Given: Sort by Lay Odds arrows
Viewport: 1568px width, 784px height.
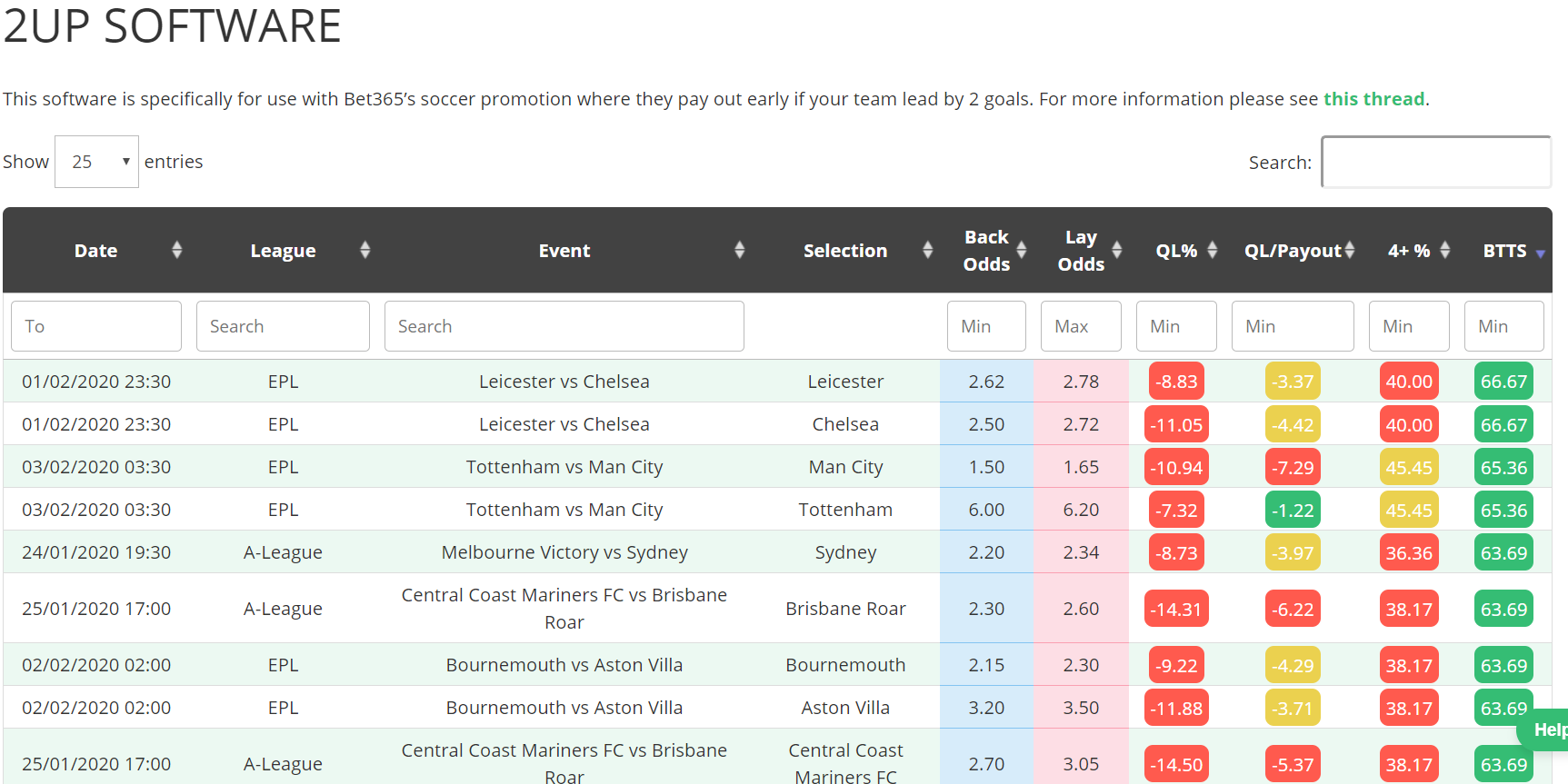Looking at the screenshot, I should pyautogui.click(x=1117, y=250).
